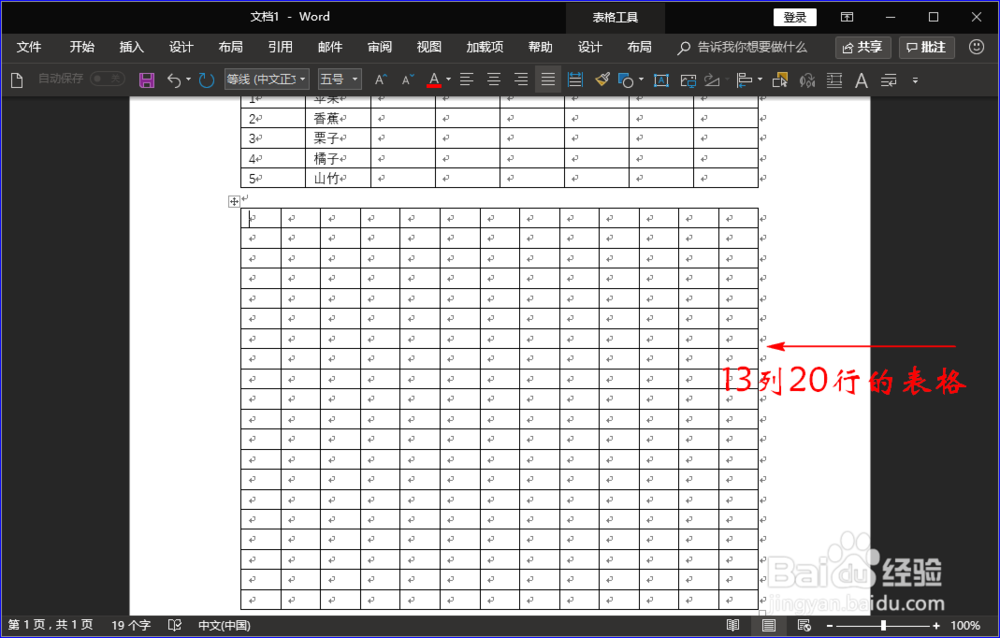Click the 19 个字 word count
Screen dimensions: 1000x638
click(x=131, y=625)
